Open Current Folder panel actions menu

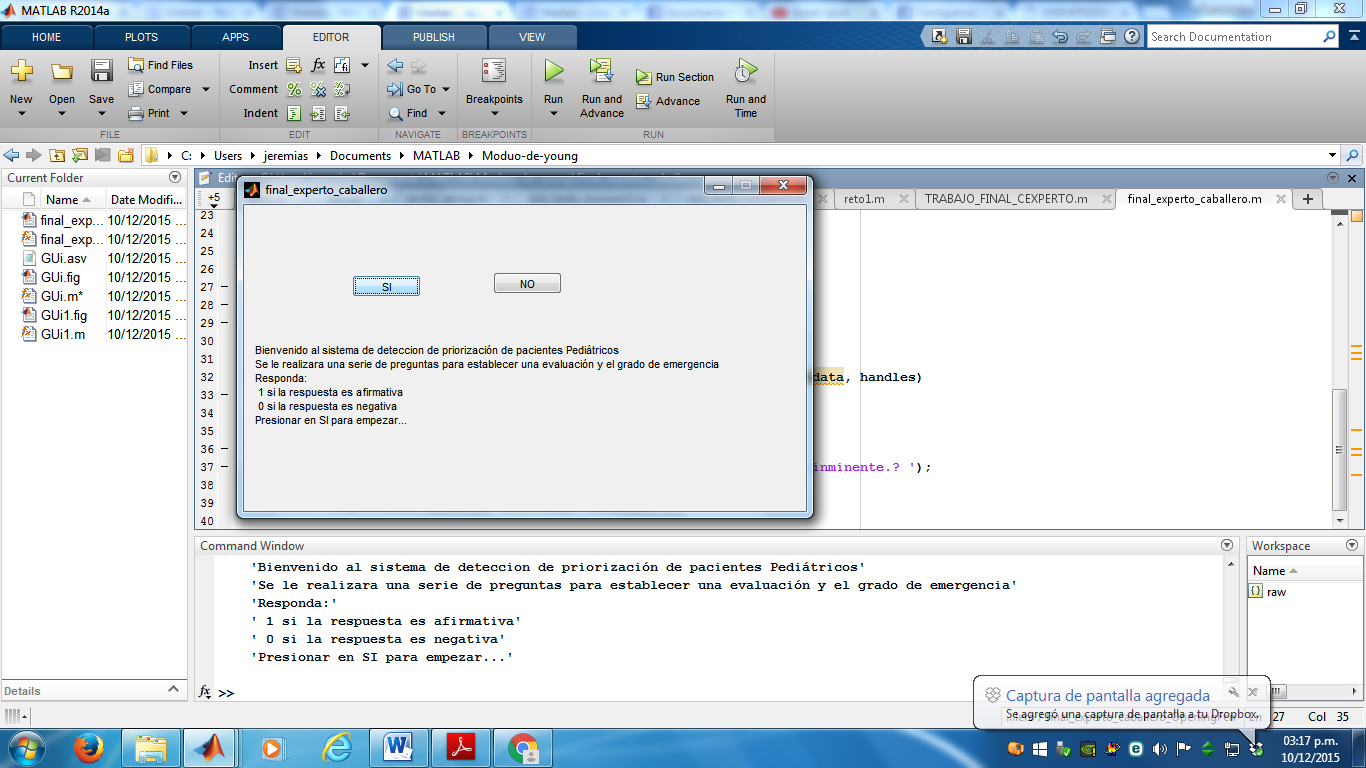tap(175, 177)
